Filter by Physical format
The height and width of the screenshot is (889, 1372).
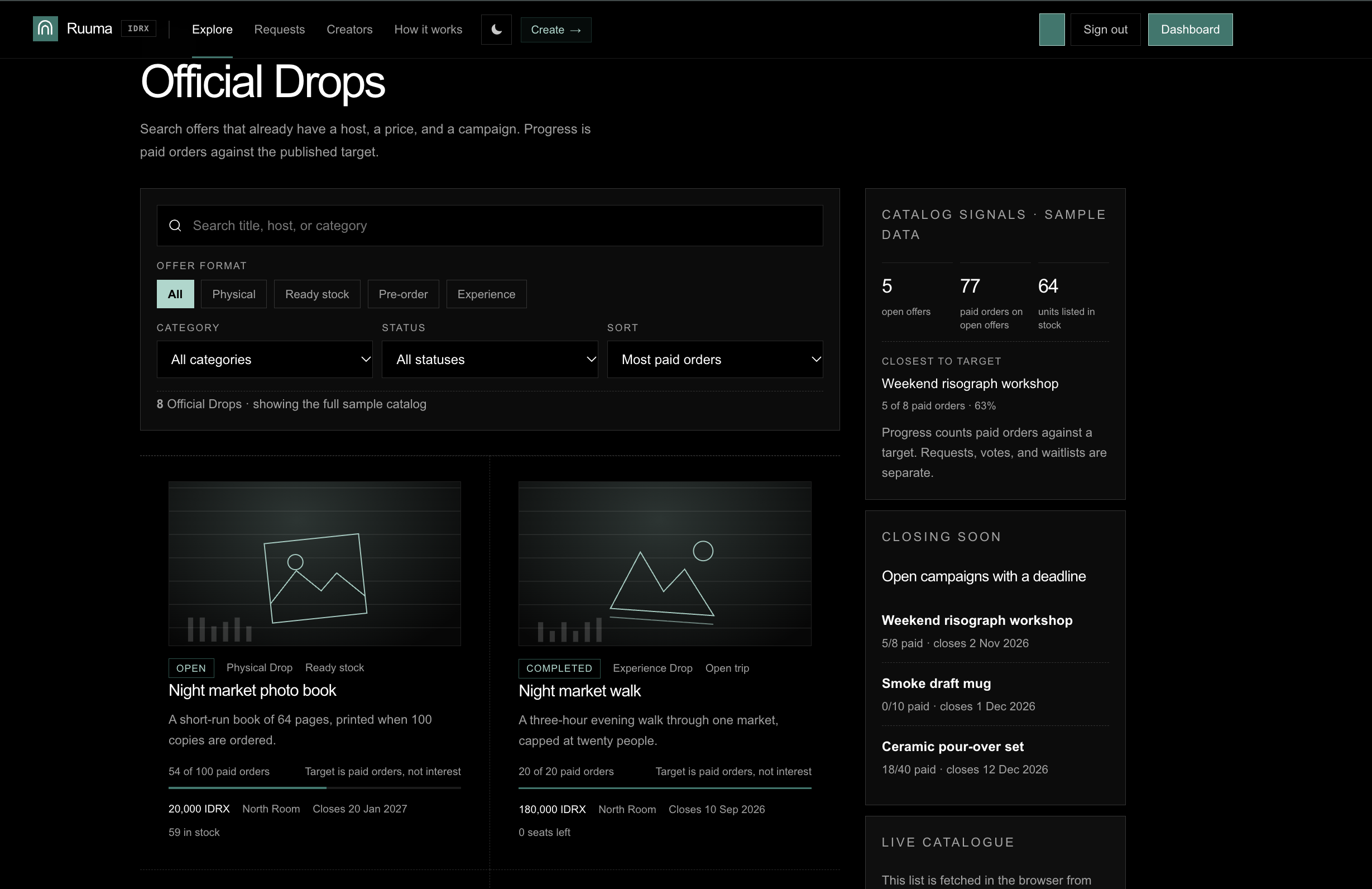pos(233,294)
